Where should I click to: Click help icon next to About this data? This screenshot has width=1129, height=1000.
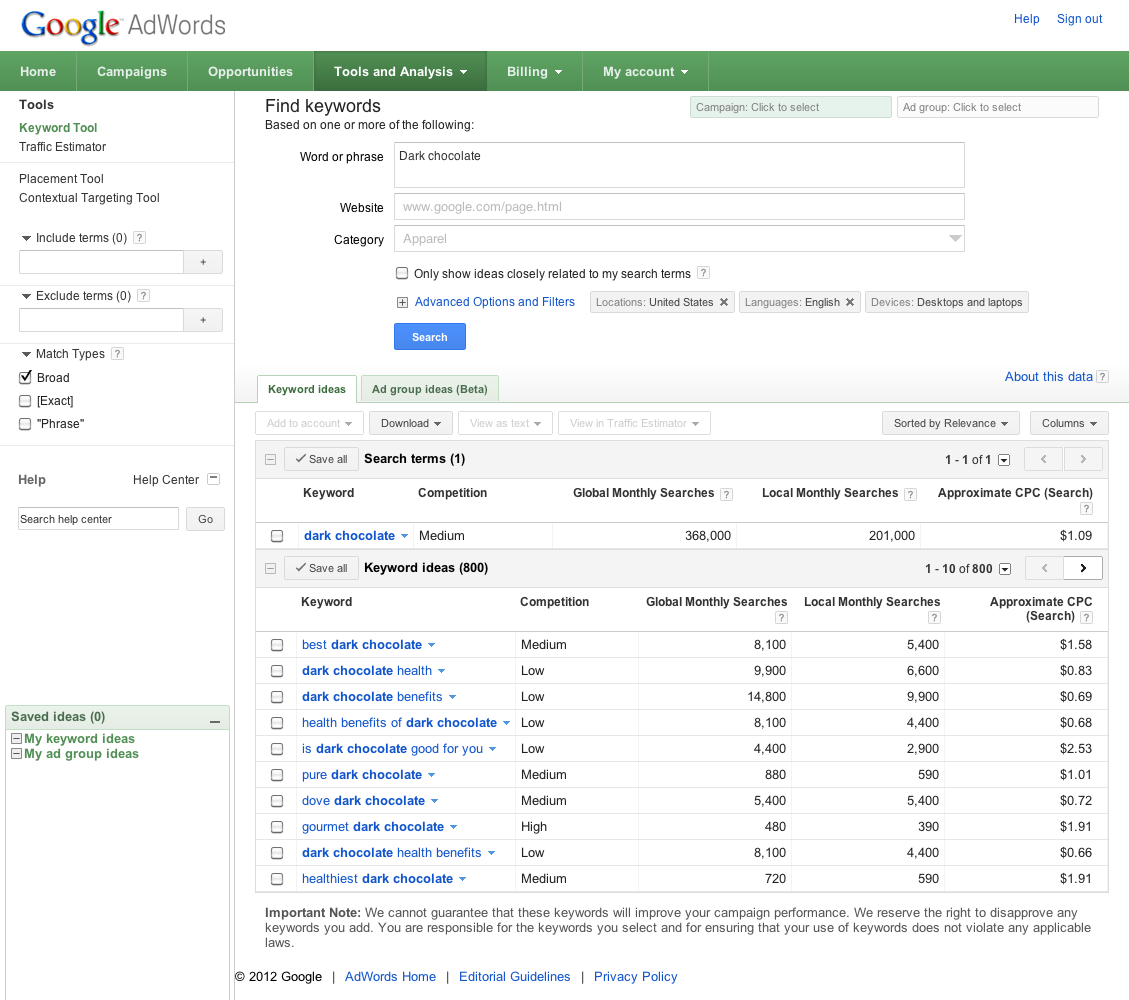click(x=1102, y=377)
